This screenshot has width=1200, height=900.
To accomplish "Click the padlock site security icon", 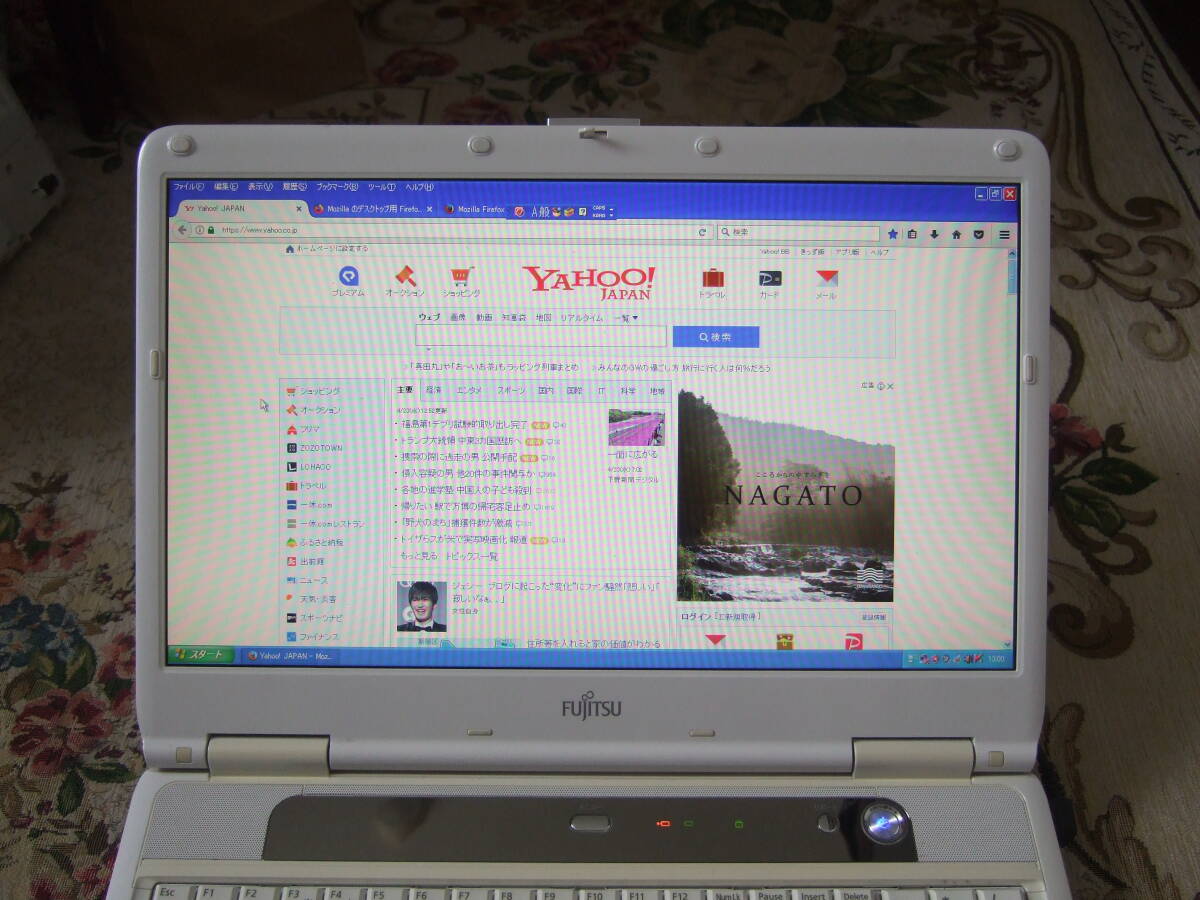I will (212, 230).
